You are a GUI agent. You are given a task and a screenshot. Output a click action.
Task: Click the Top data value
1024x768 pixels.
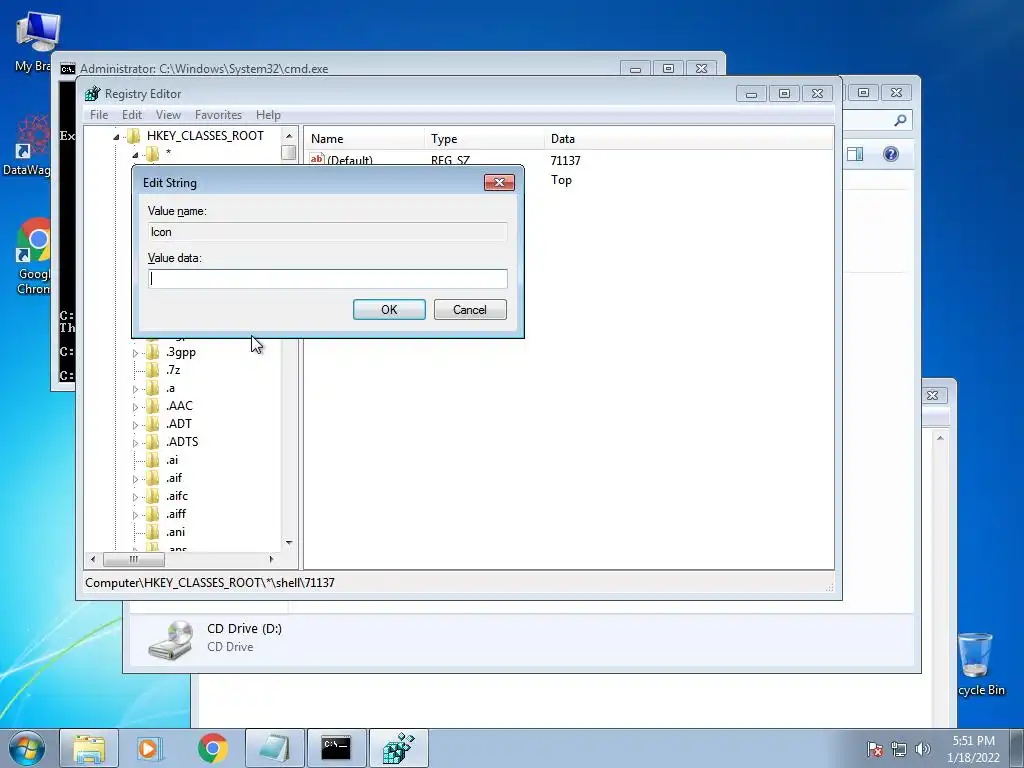[x=561, y=180]
